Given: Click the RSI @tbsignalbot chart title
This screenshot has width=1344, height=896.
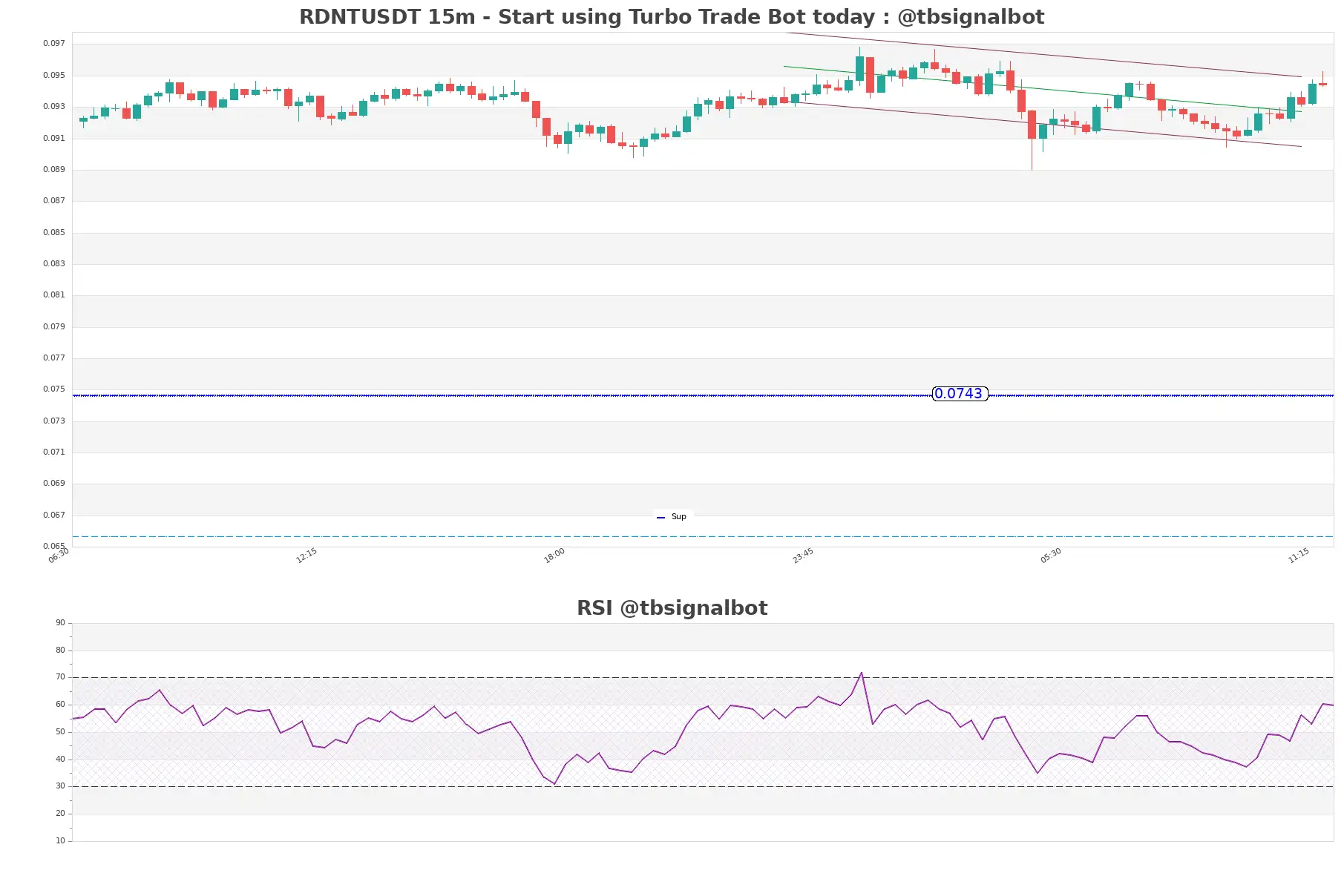Looking at the screenshot, I should pos(672,607).
